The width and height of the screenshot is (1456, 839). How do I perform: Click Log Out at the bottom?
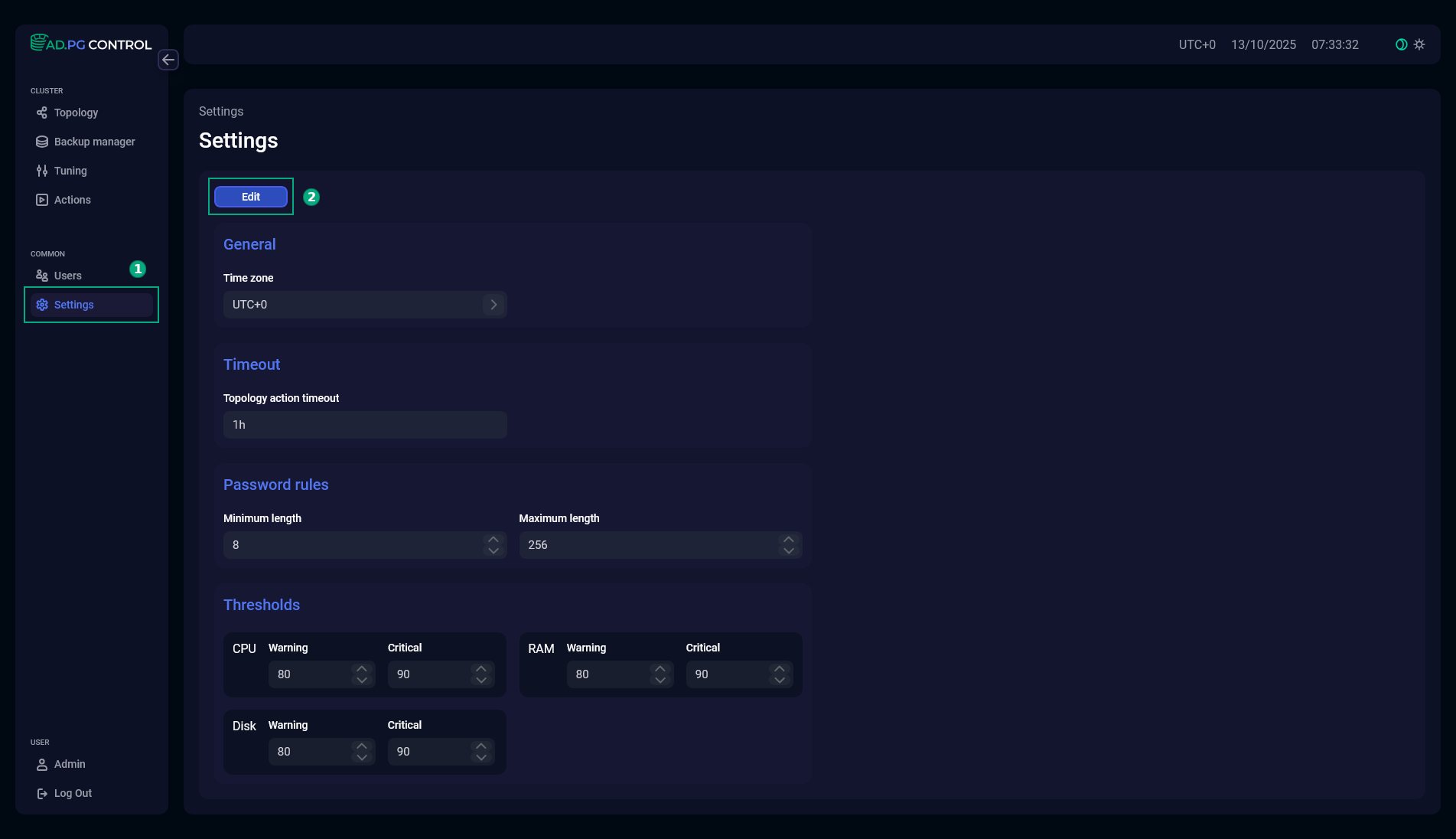tap(73, 793)
